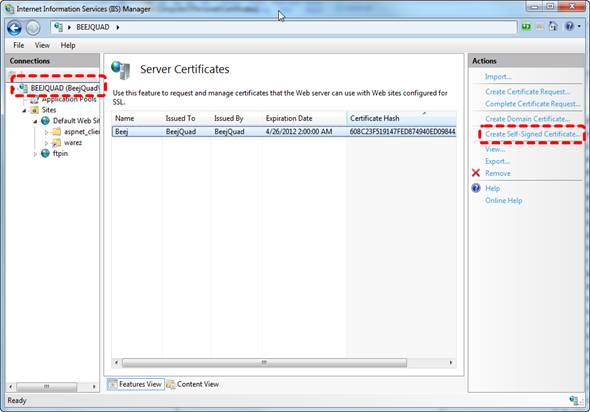590x412 pixels.
Task: Click View action link
Action: tap(495, 149)
